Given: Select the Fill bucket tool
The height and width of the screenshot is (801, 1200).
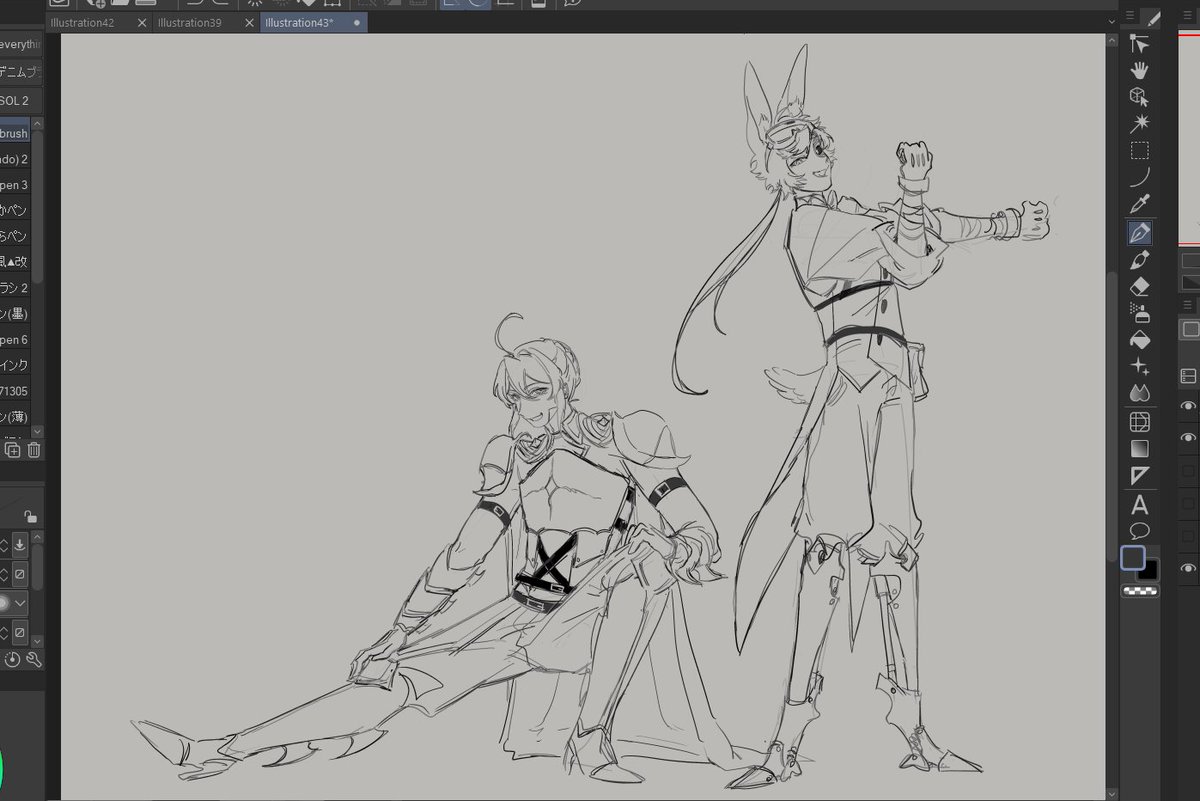Looking at the screenshot, I should click(x=1139, y=341).
